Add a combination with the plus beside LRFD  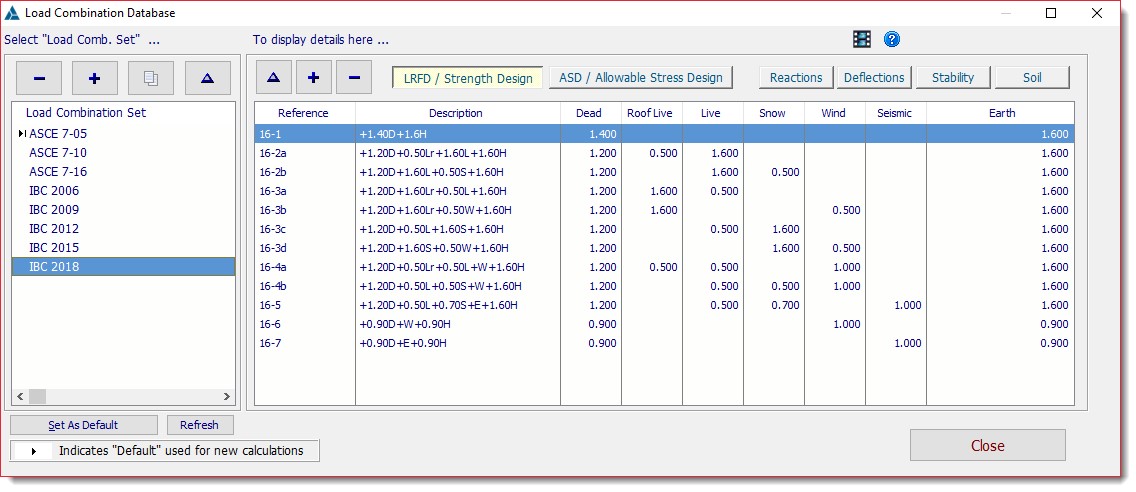(x=313, y=77)
